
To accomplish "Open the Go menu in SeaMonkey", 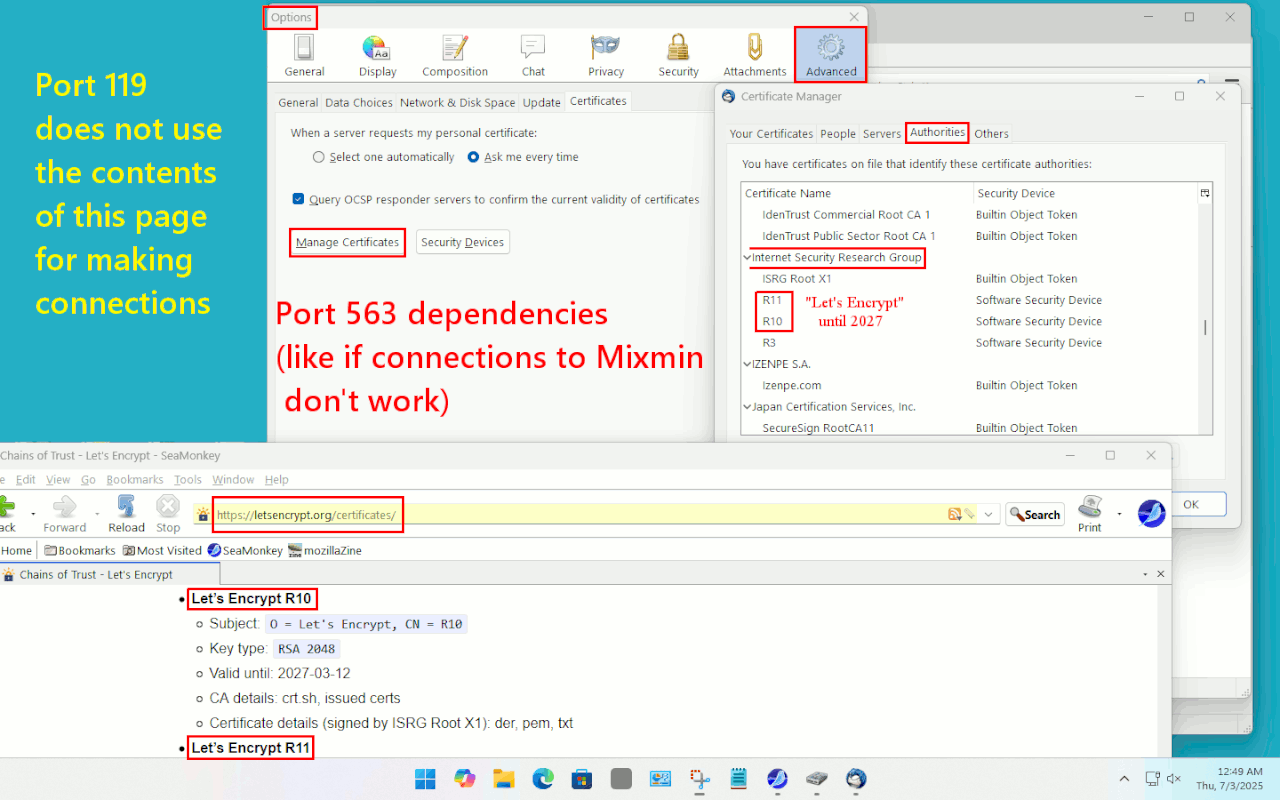I will click(88, 480).
